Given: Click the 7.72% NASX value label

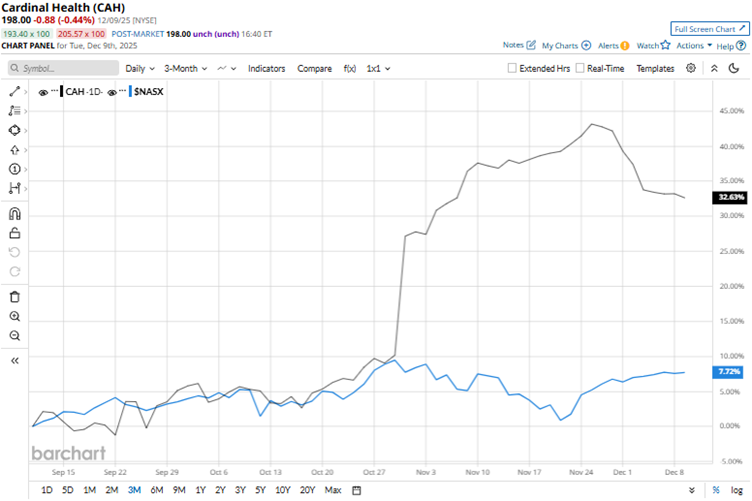Looking at the screenshot, I should (729, 372).
